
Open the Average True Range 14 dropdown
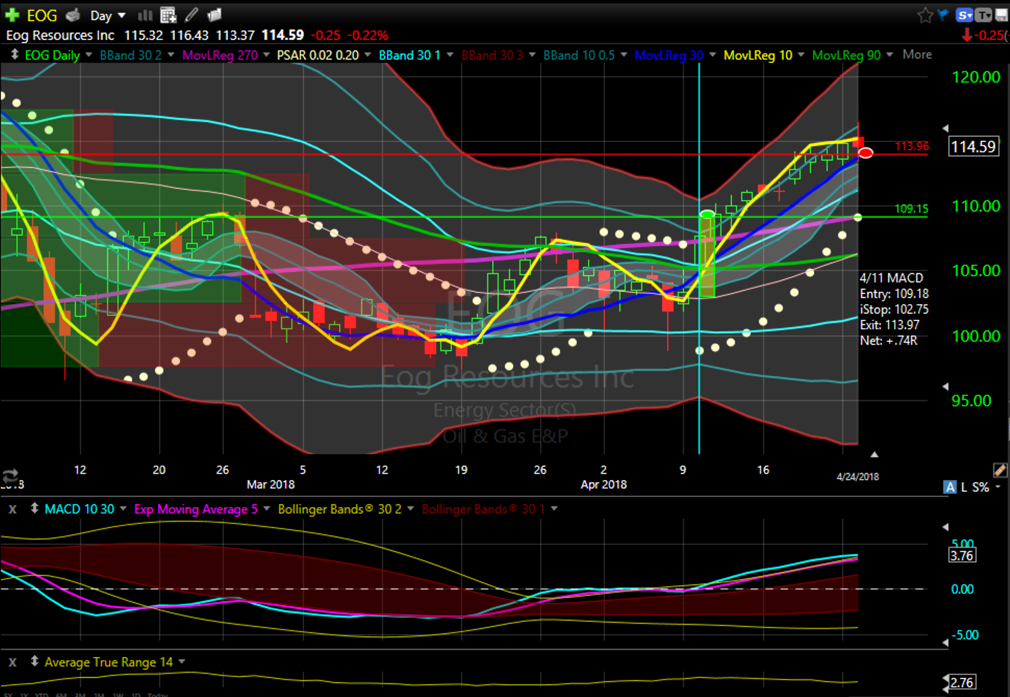182,662
